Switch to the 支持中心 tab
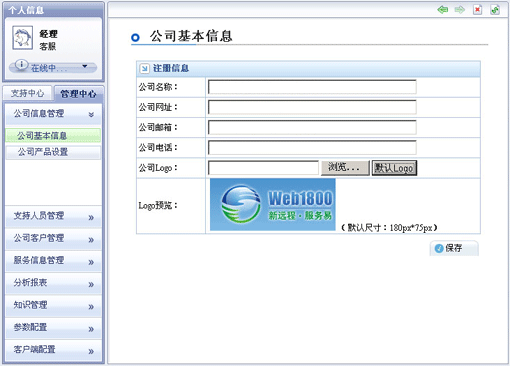This screenshot has height=366, width=510. 27,93
